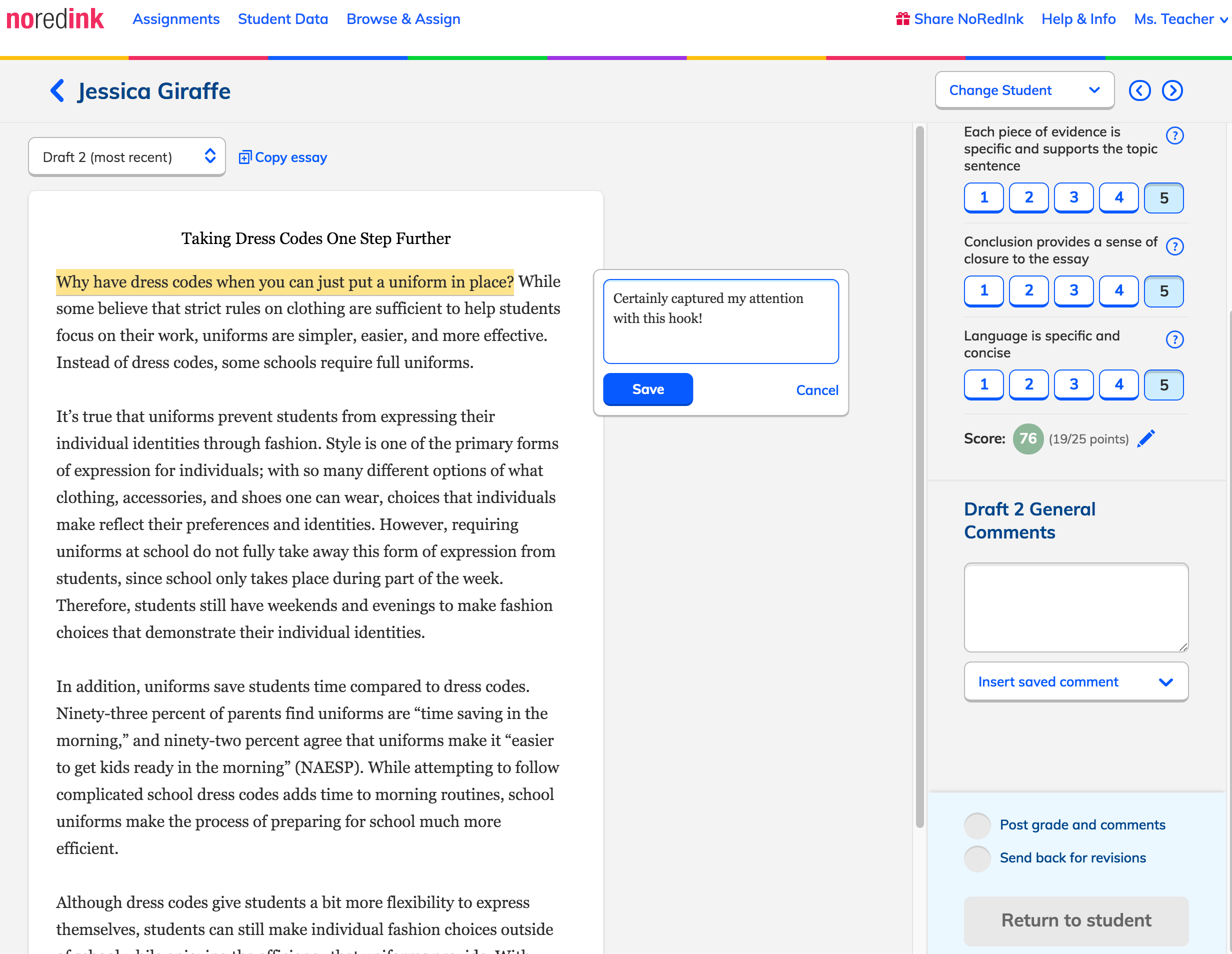This screenshot has height=954, width=1232.
Task: Go to next student arrow
Action: [x=1172, y=90]
